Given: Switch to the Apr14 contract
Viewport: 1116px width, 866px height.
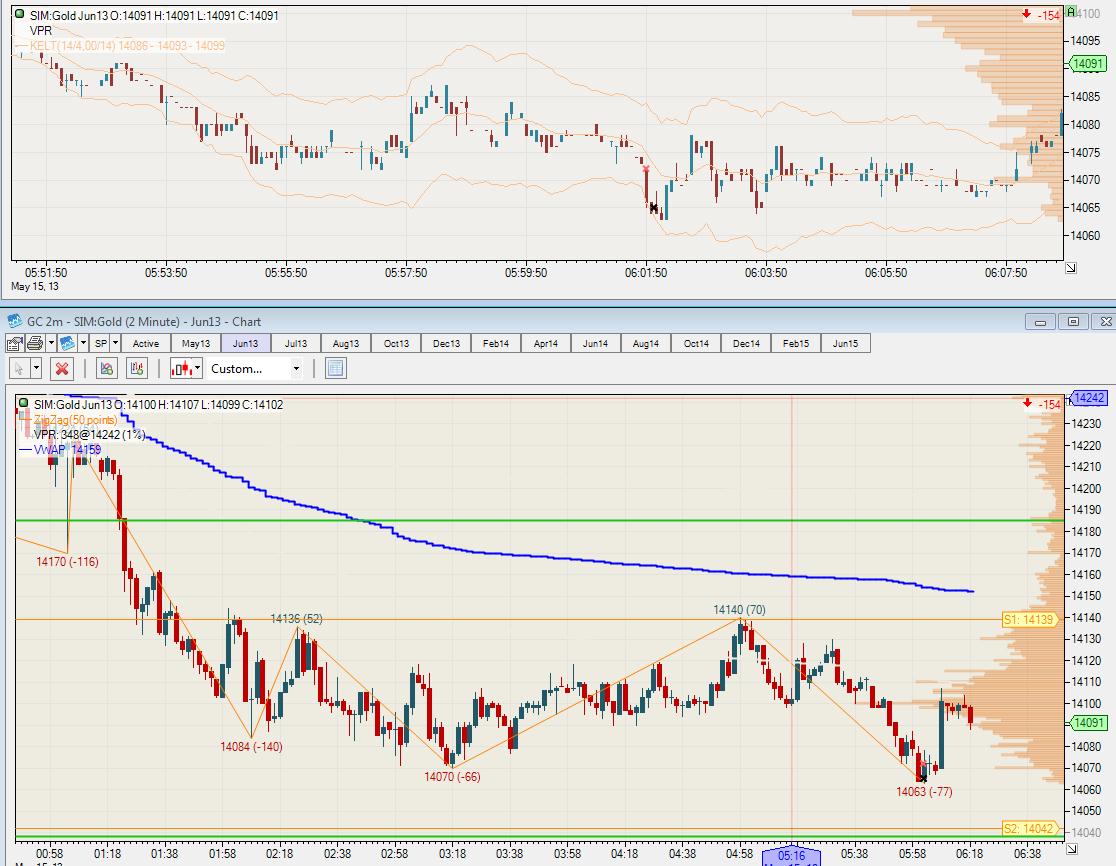Looking at the screenshot, I should pyautogui.click(x=546, y=343).
